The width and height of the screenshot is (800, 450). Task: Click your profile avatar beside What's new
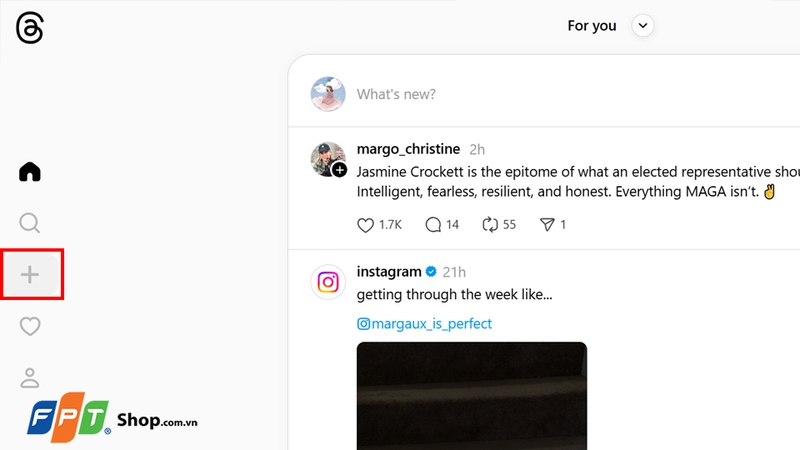(328, 94)
